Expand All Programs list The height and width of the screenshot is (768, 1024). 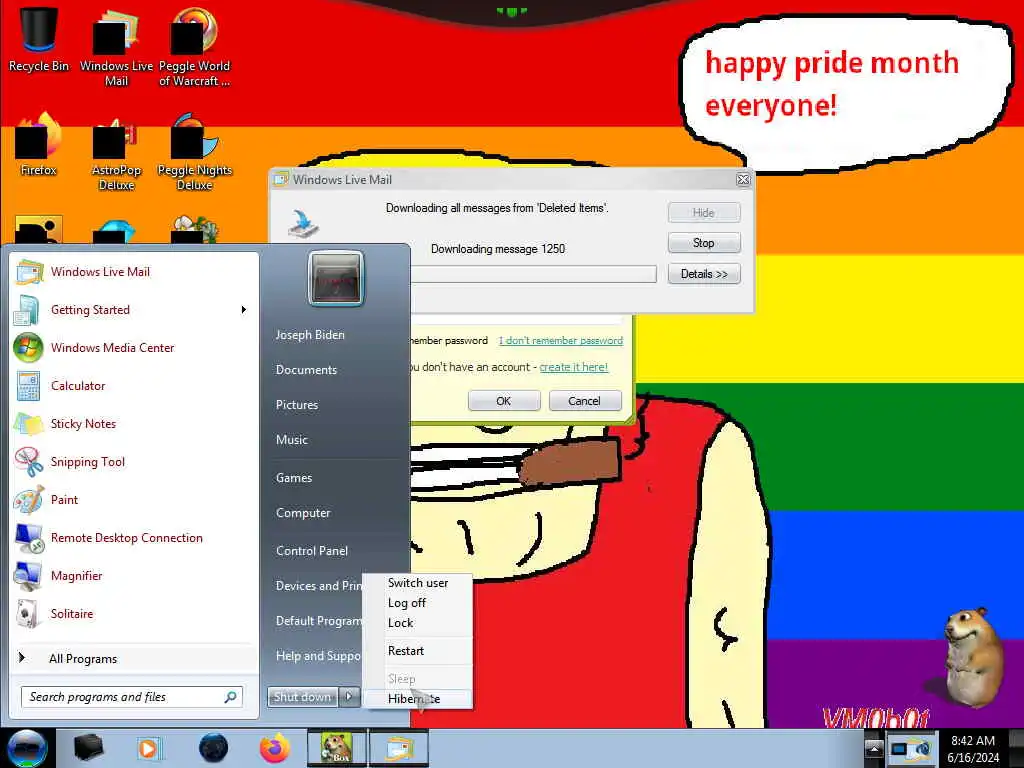[x=134, y=658]
